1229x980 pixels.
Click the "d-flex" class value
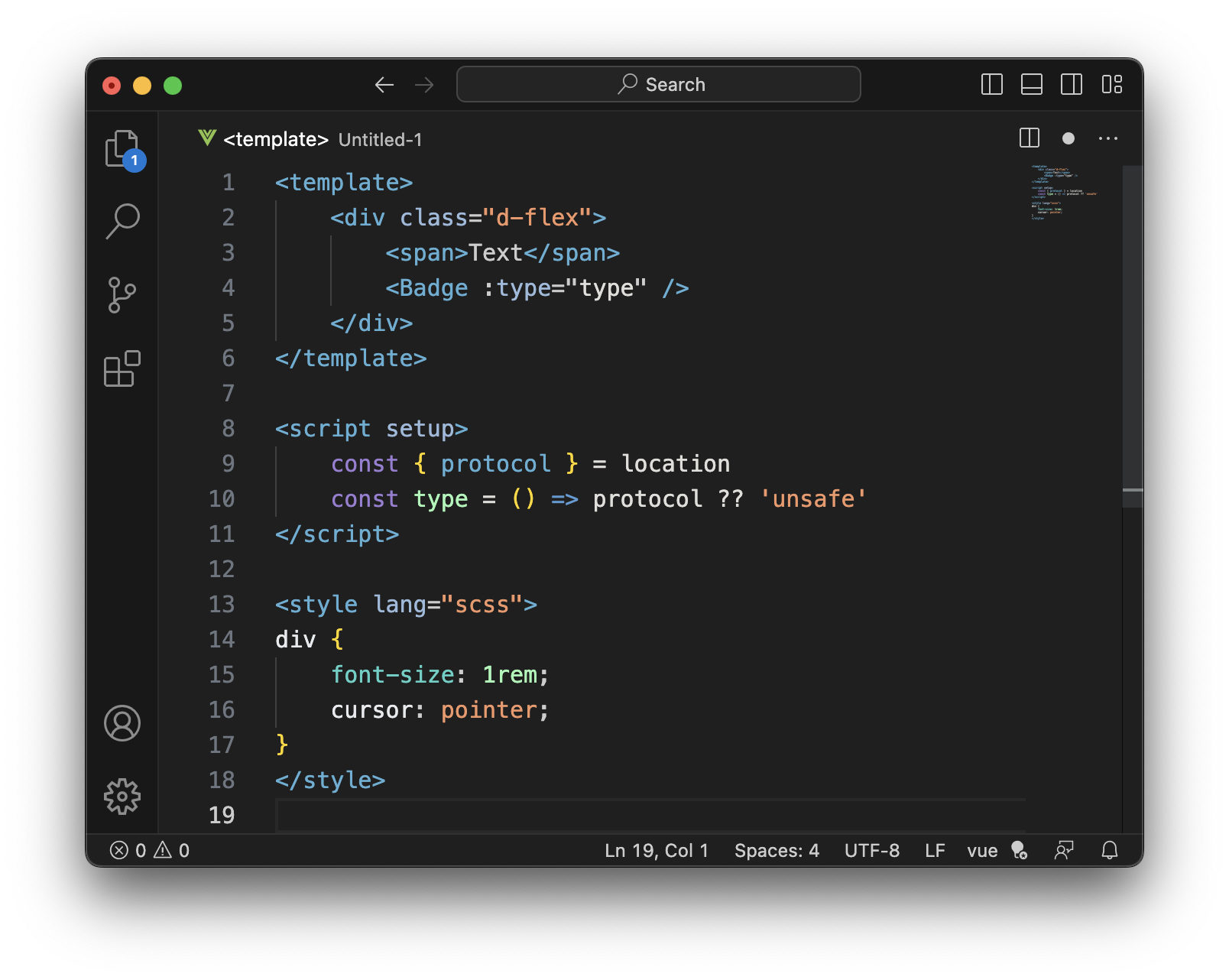(x=537, y=218)
